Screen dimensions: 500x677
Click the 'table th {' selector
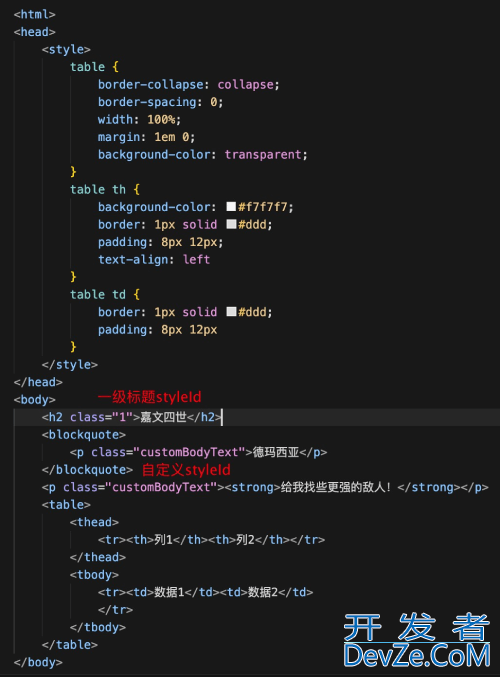[105, 190]
